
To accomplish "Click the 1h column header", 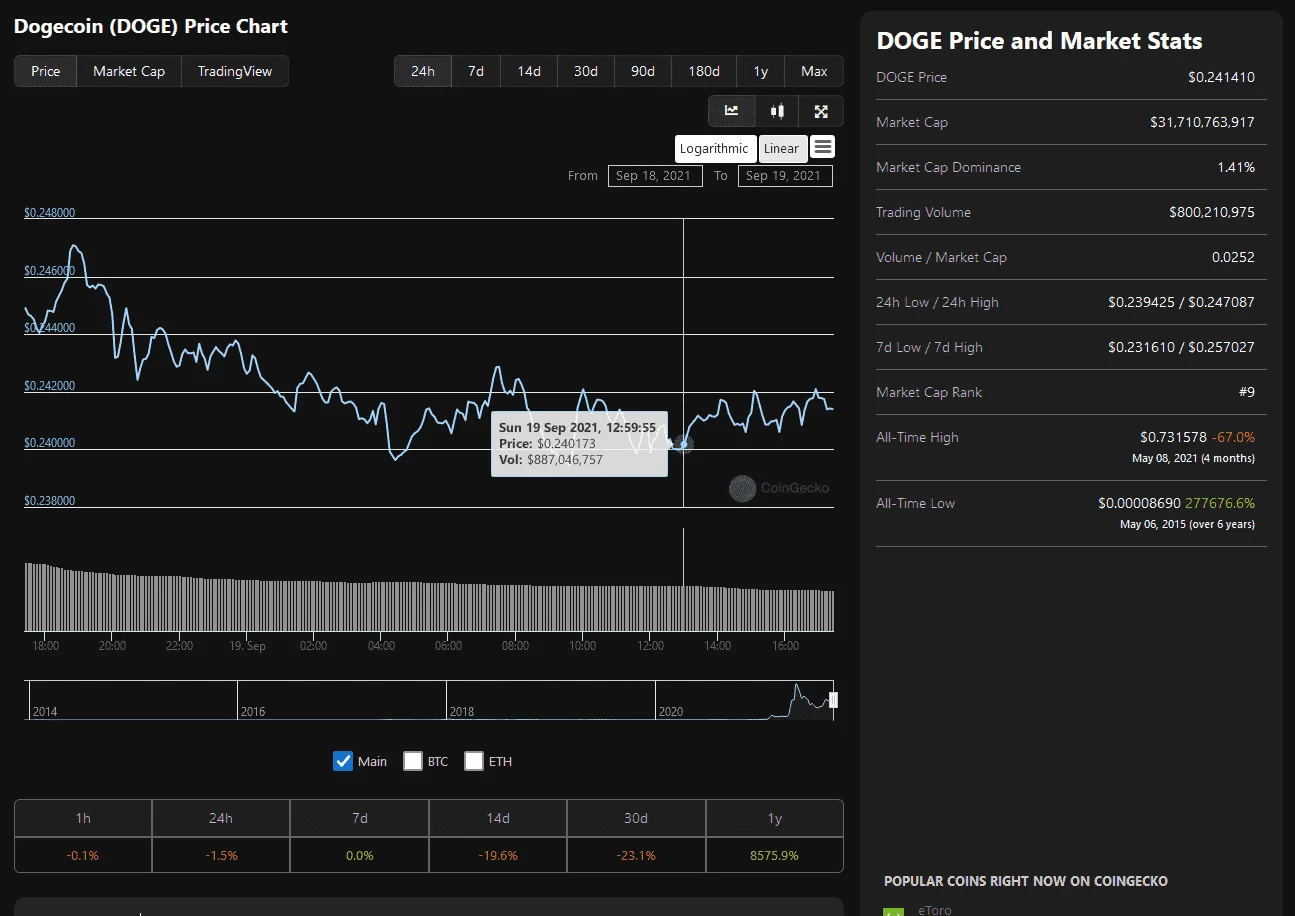I will click(83, 818).
